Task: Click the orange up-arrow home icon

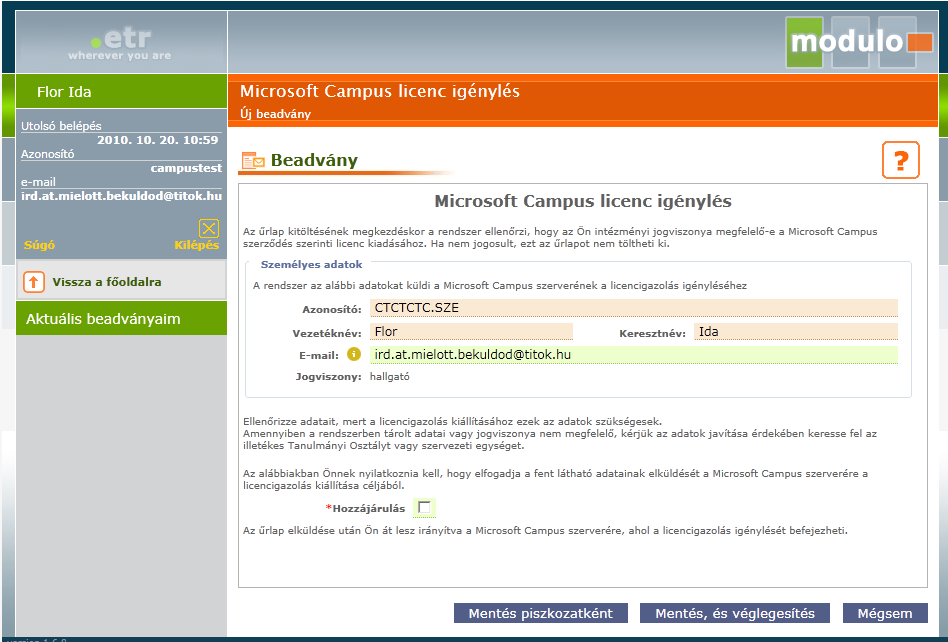Action: pos(34,282)
